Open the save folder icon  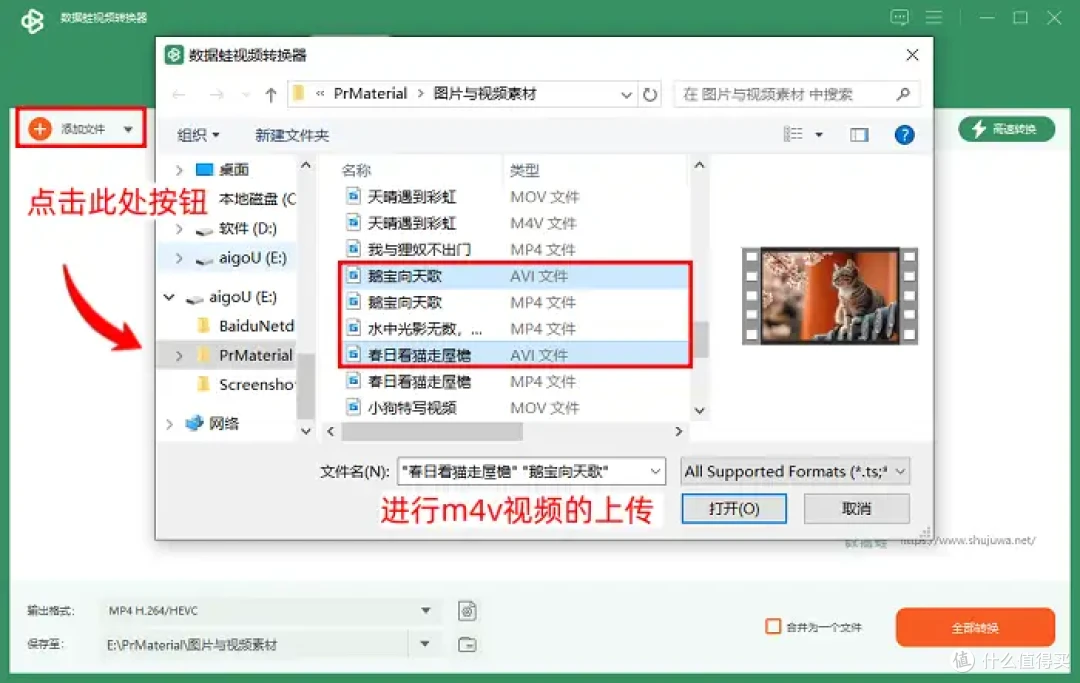click(x=467, y=644)
